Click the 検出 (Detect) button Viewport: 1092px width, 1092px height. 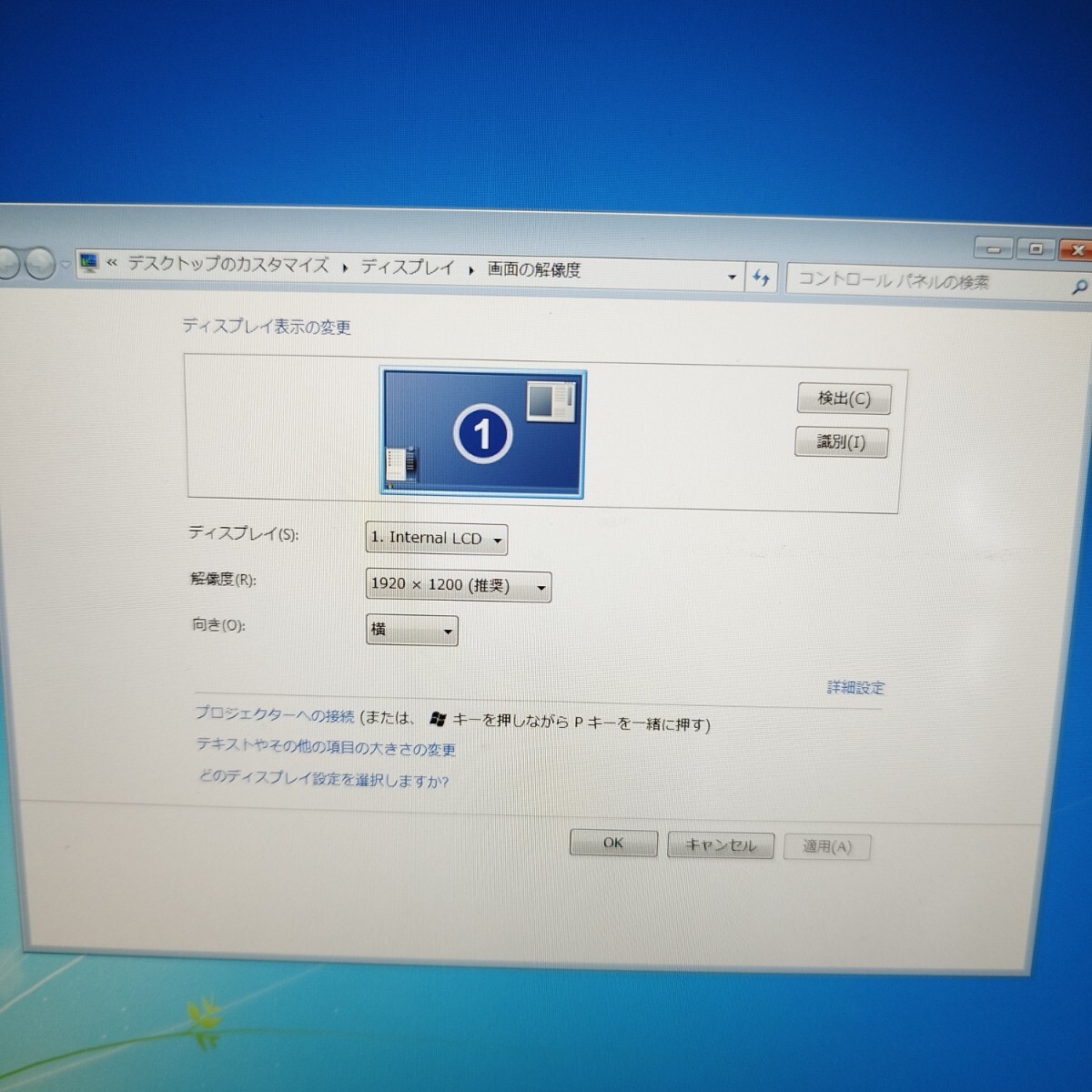[x=844, y=399]
